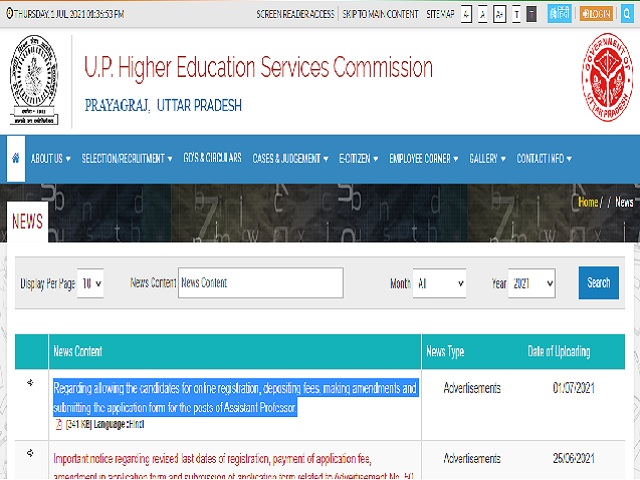Click the NEWS page heading tab
The height and width of the screenshot is (480, 640).
point(27,222)
